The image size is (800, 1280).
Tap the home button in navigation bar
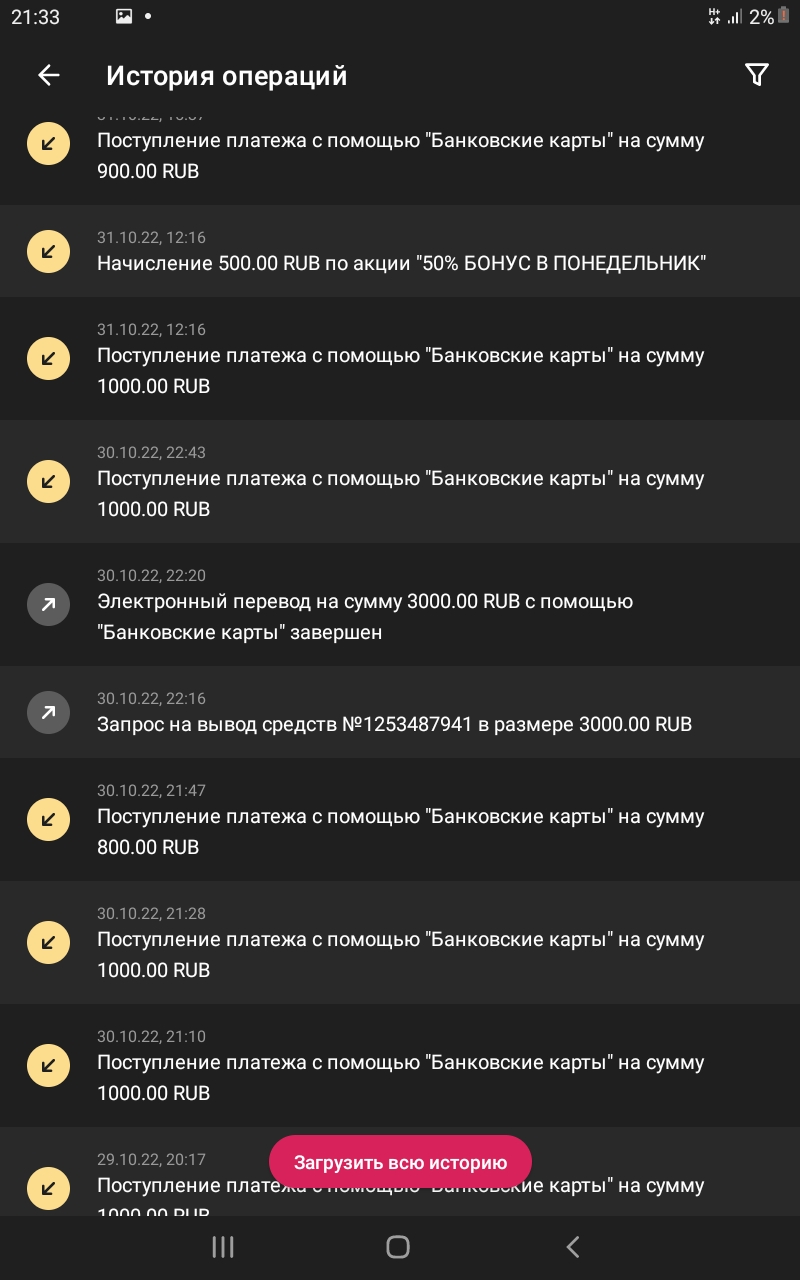(399, 1247)
